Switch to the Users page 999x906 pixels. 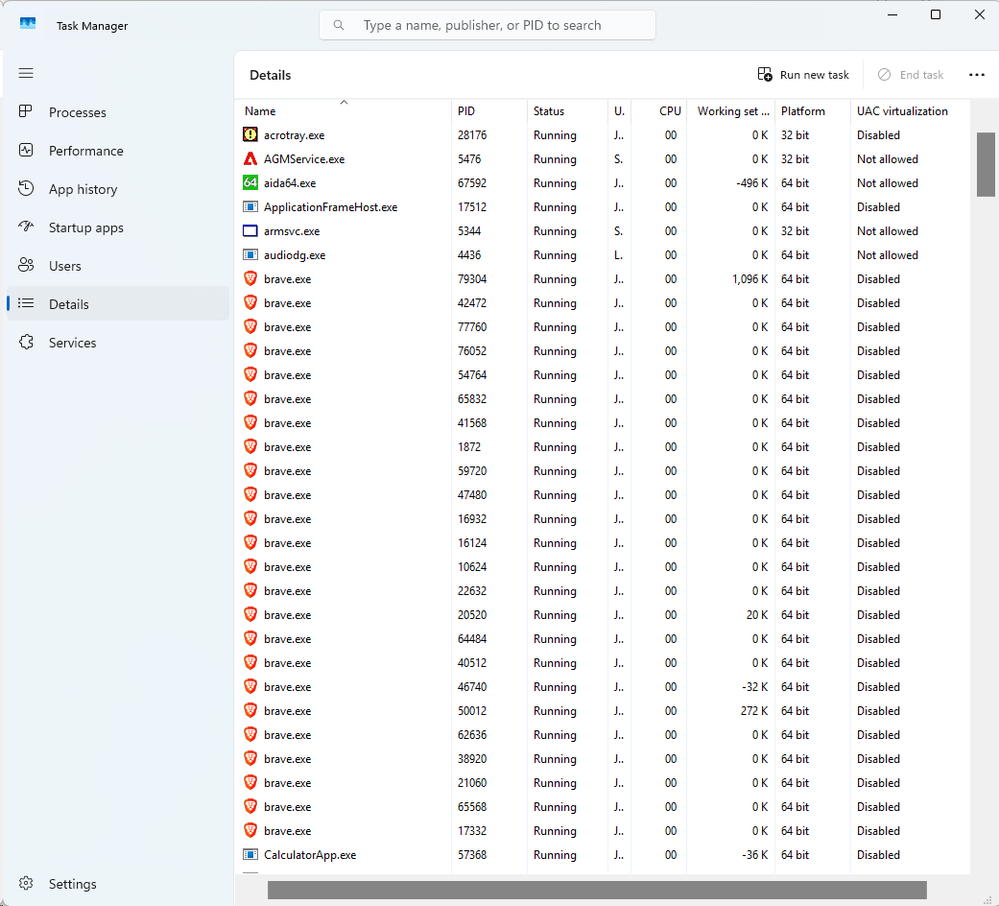pyautogui.click(x=118, y=266)
